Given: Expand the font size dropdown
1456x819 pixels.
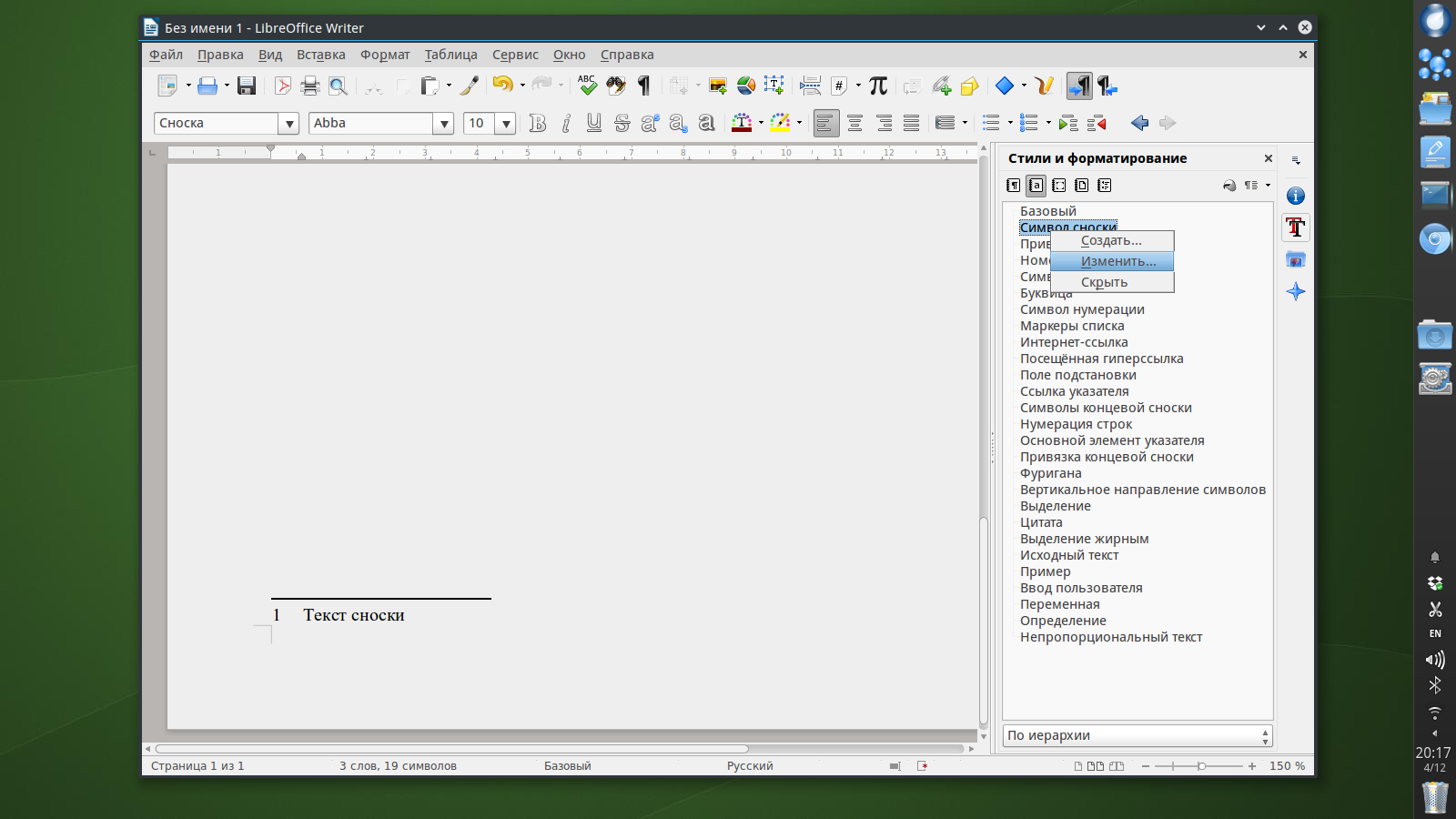Looking at the screenshot, I should click(506, 124).
